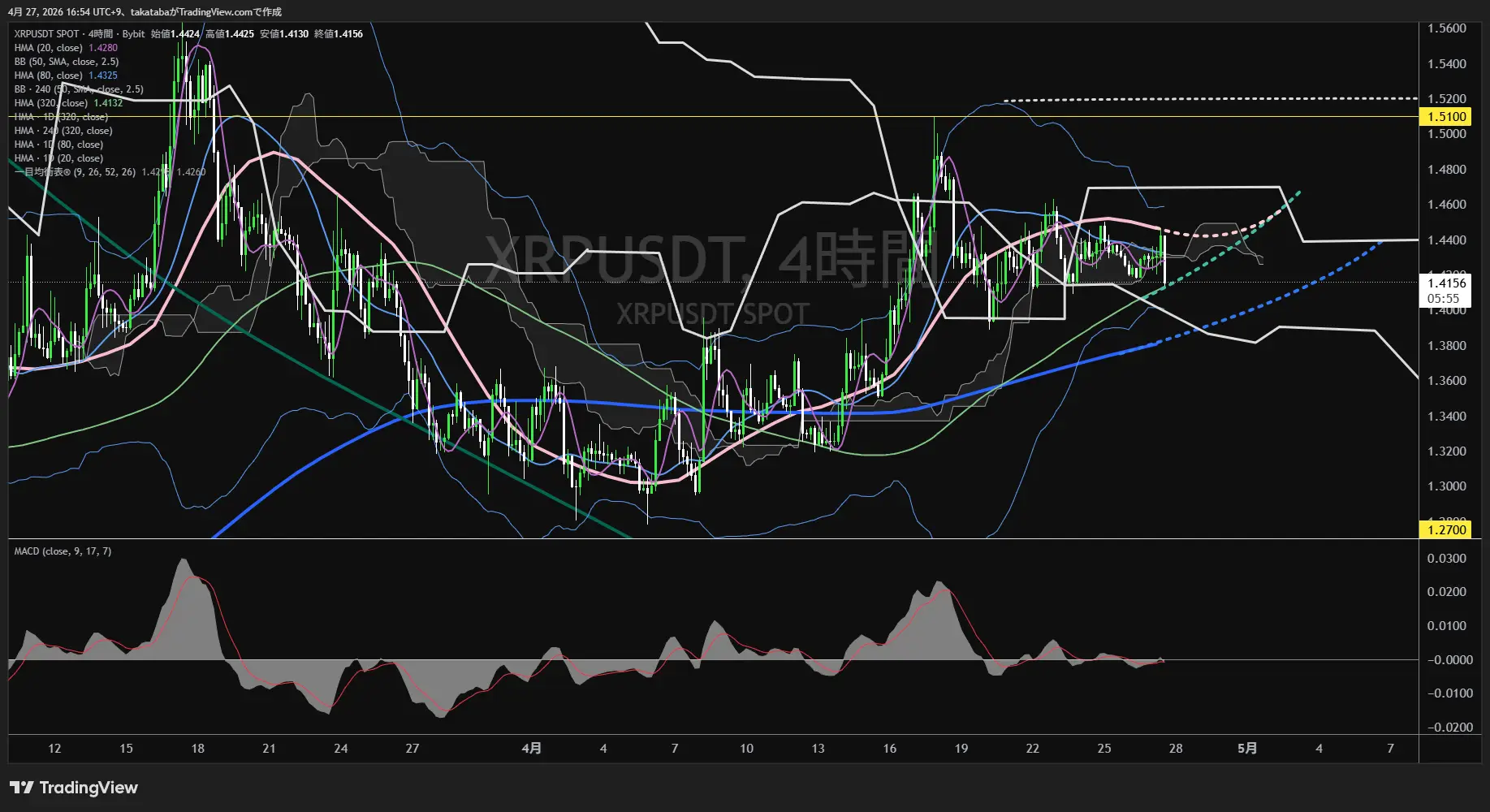The height and width of the screenshot is (812, 1490).
Task: Select the HMA (20, close) indicator legend
Action: (49, 48)
